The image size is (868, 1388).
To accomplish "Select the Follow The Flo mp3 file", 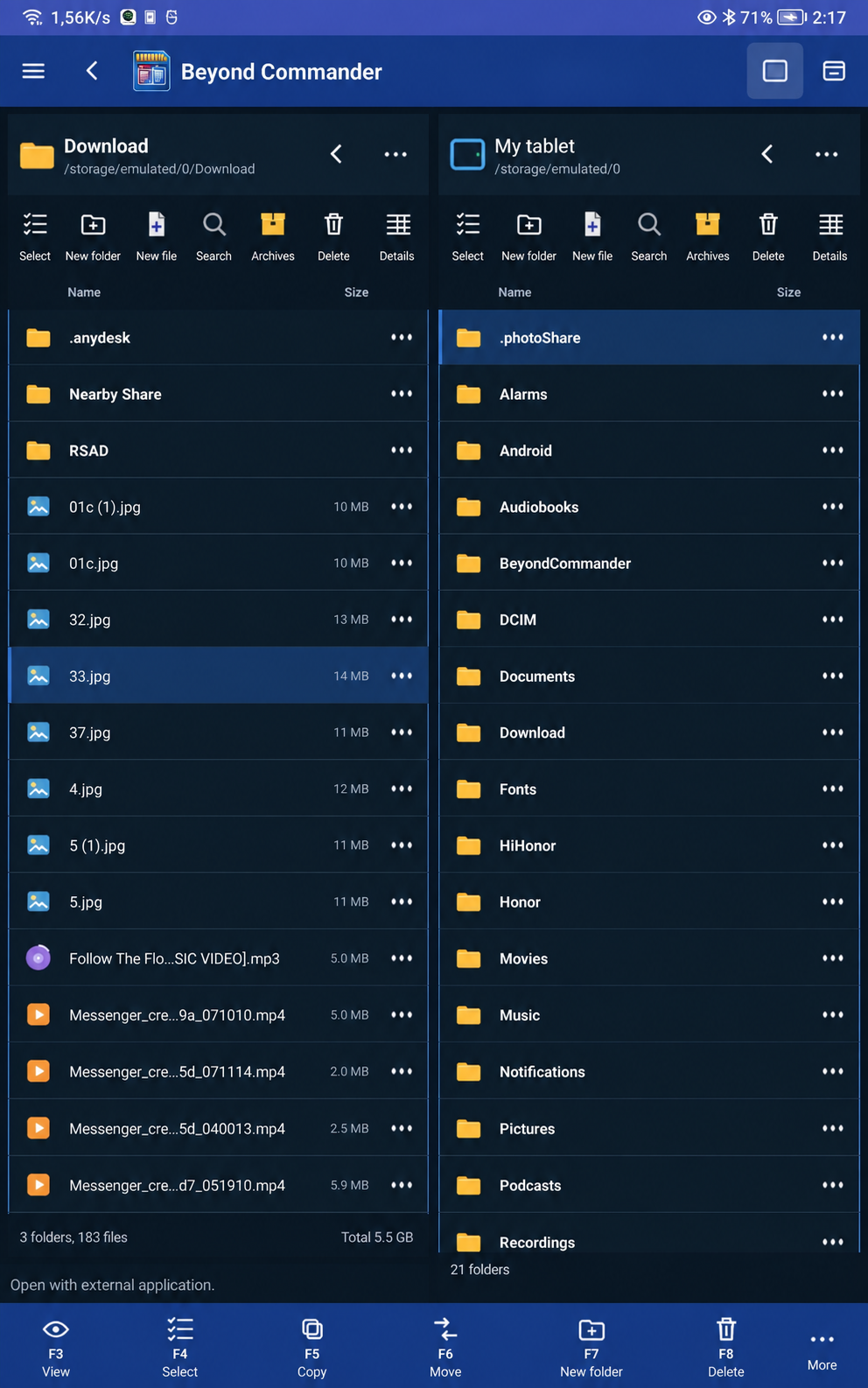I will pyautogui.click(x=218, y=958).
